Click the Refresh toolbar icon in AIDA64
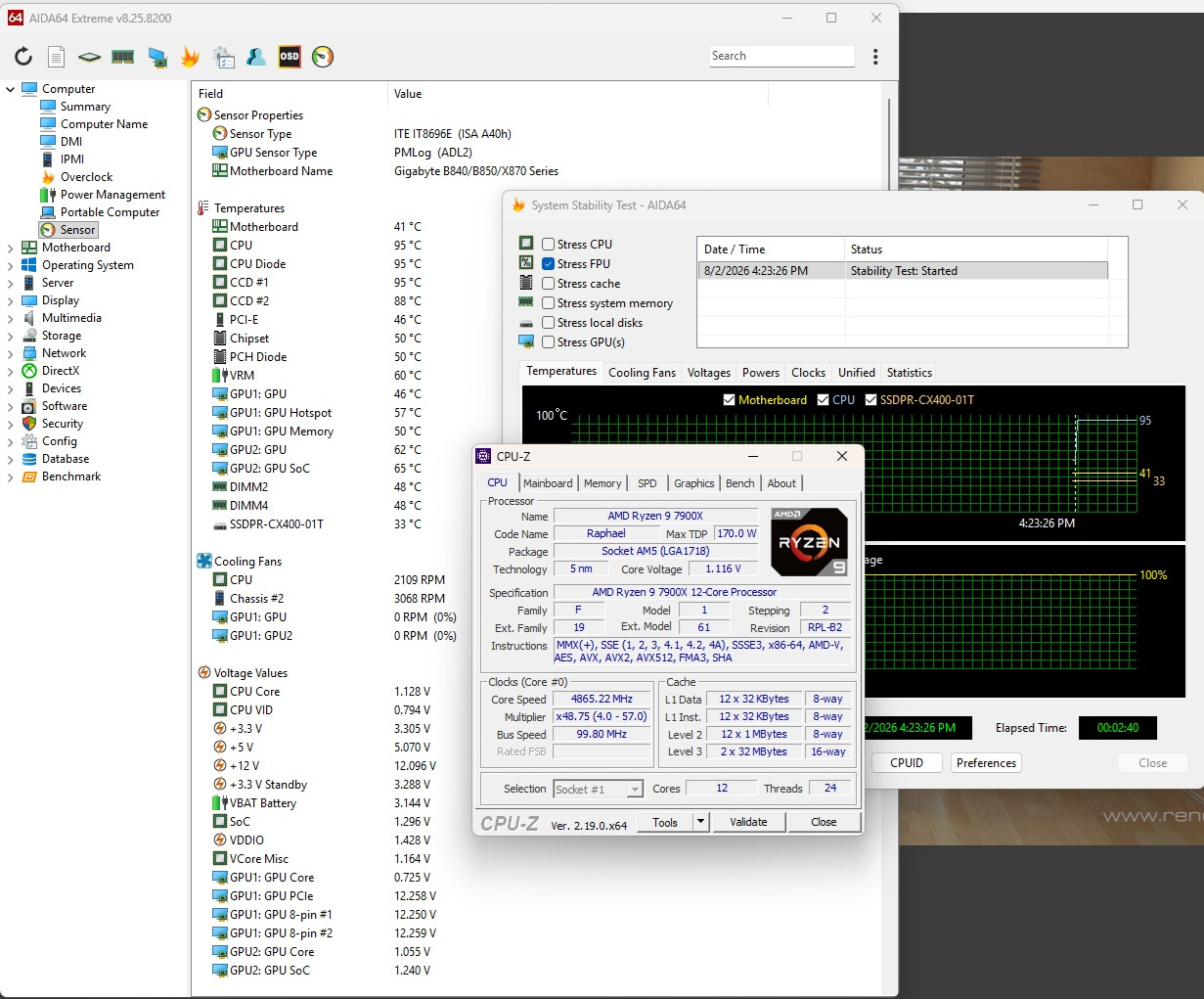The width and height of the screenshot is (1204, 999). point(23,57)
